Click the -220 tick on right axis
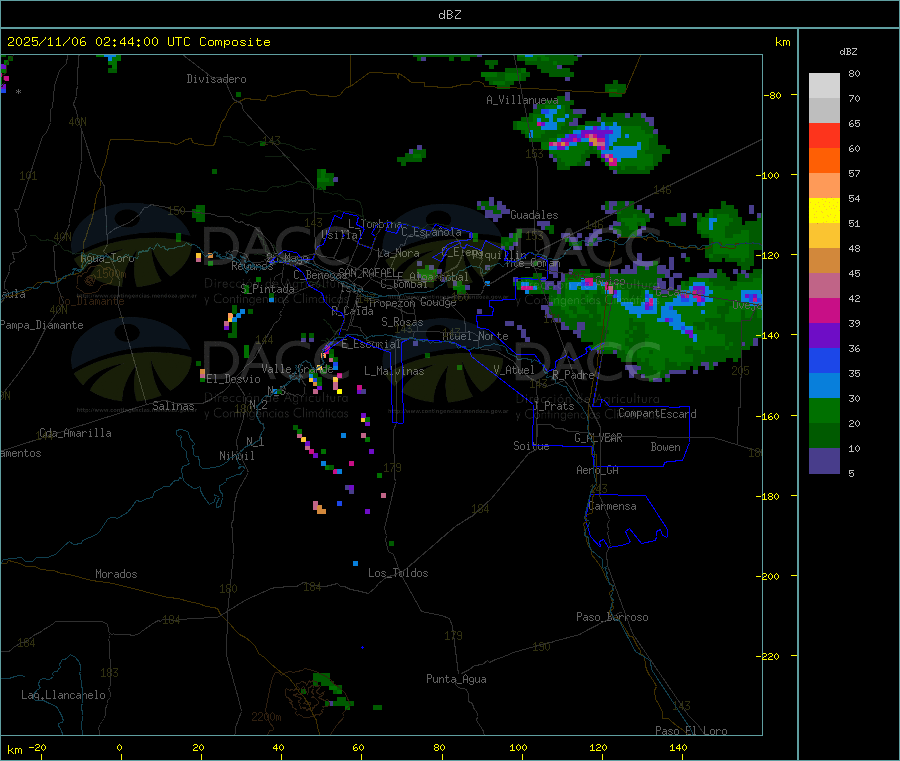The height and width of the screenshot is (761, 900). [769, 657]
